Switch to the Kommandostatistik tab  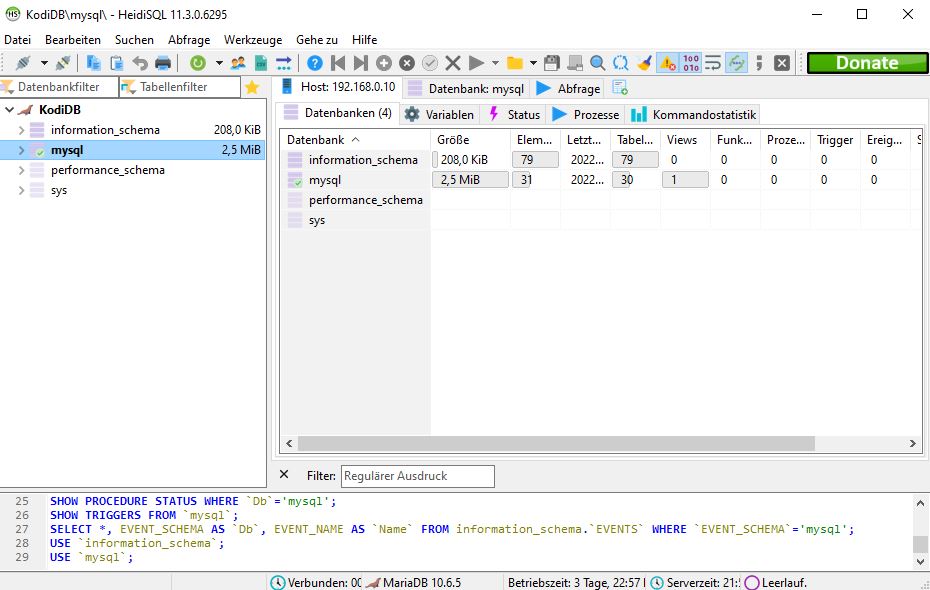tap(693, 114)
